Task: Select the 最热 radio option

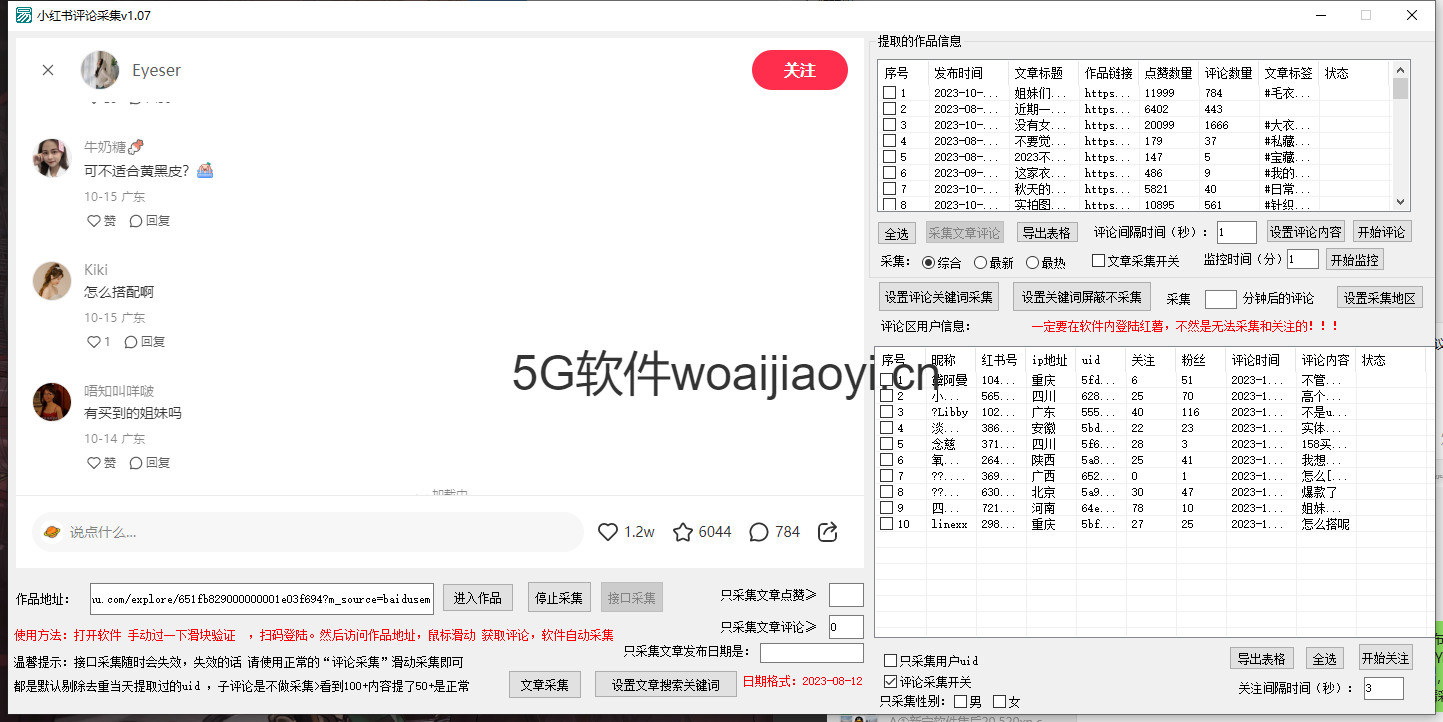Action: click(x=1033, y=263)
